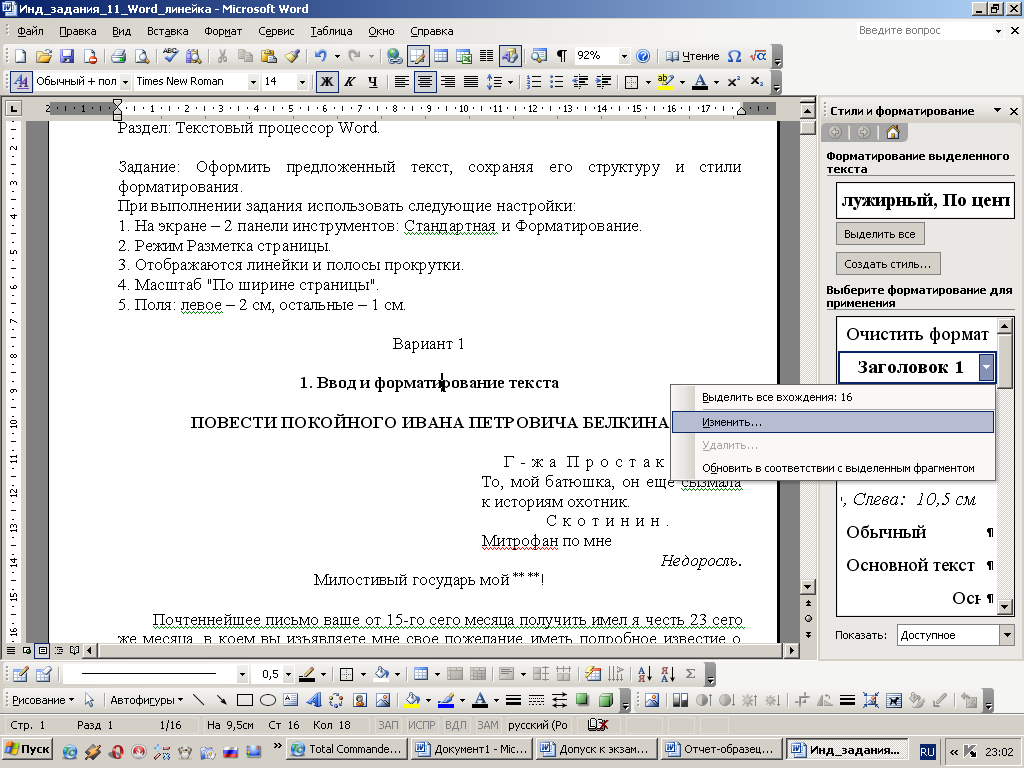Open the Файл menu
Viewport: 1024px width, 768px height.
30,31
